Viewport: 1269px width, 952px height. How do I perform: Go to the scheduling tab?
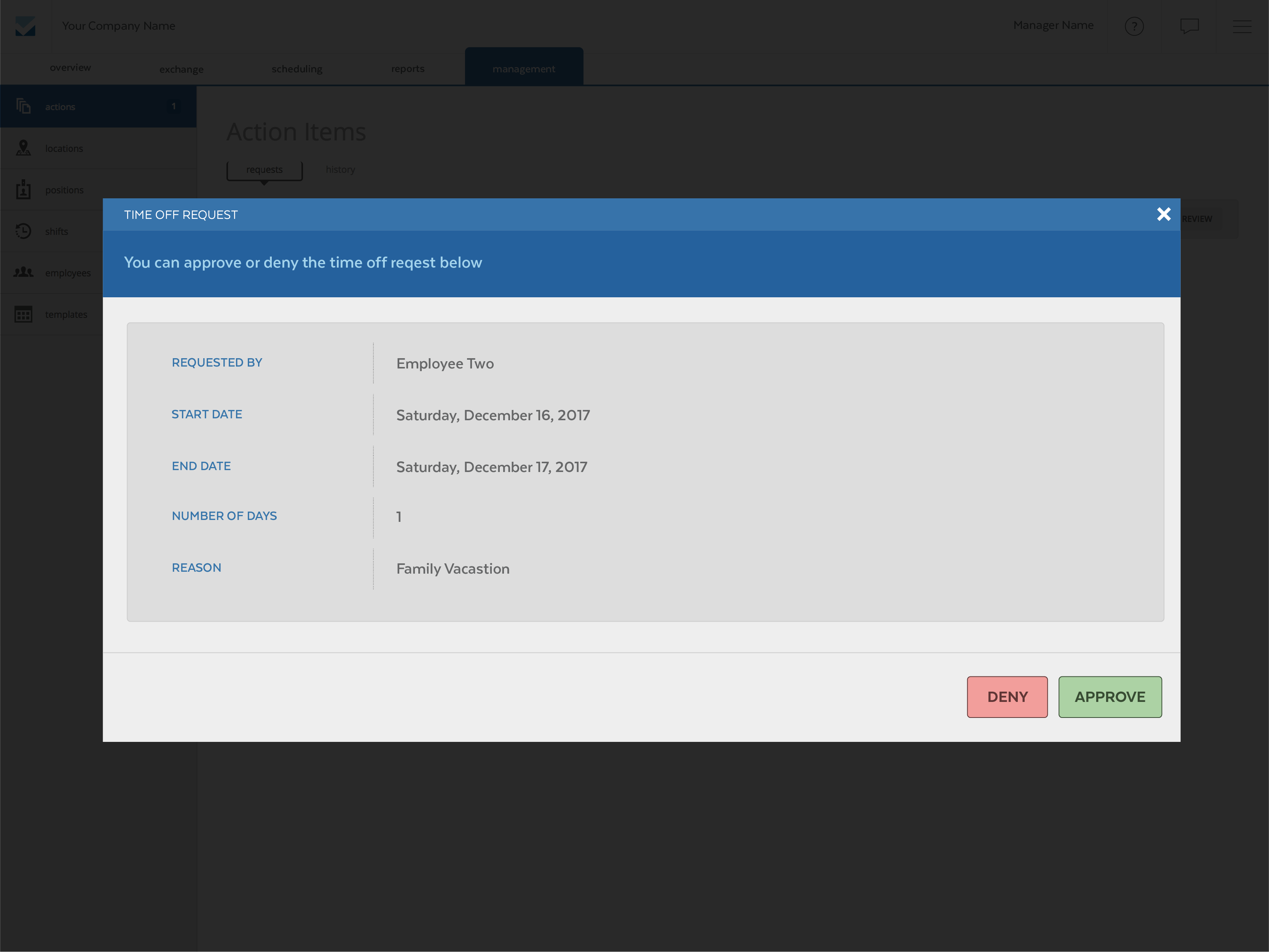pyautogui.click(x=297, y=69)
